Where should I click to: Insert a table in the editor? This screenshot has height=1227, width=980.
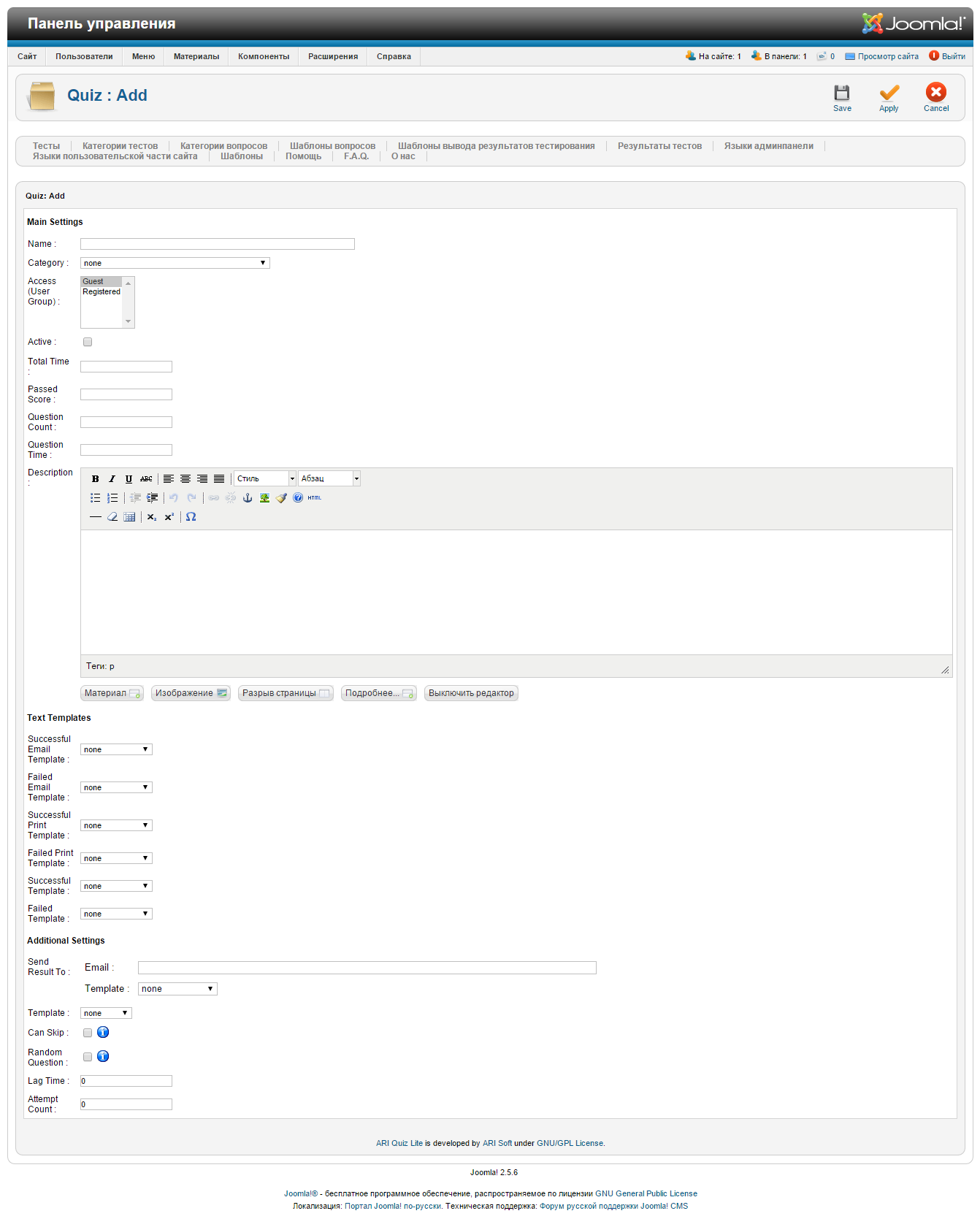(129, 517)
